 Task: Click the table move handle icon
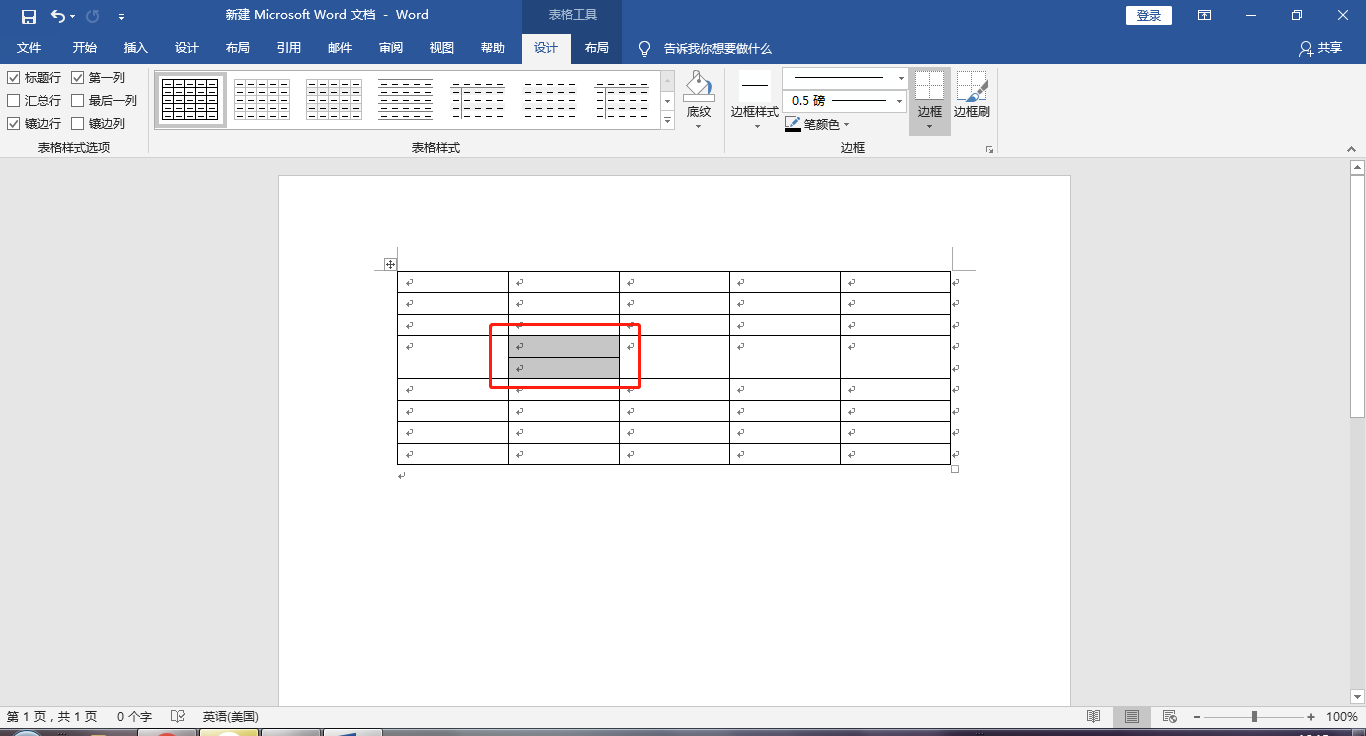point(390,264)
